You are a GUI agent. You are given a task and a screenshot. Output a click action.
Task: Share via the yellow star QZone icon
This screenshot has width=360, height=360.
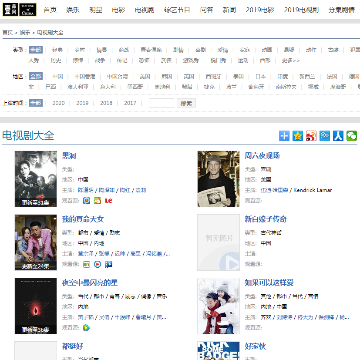pos(298,136)
